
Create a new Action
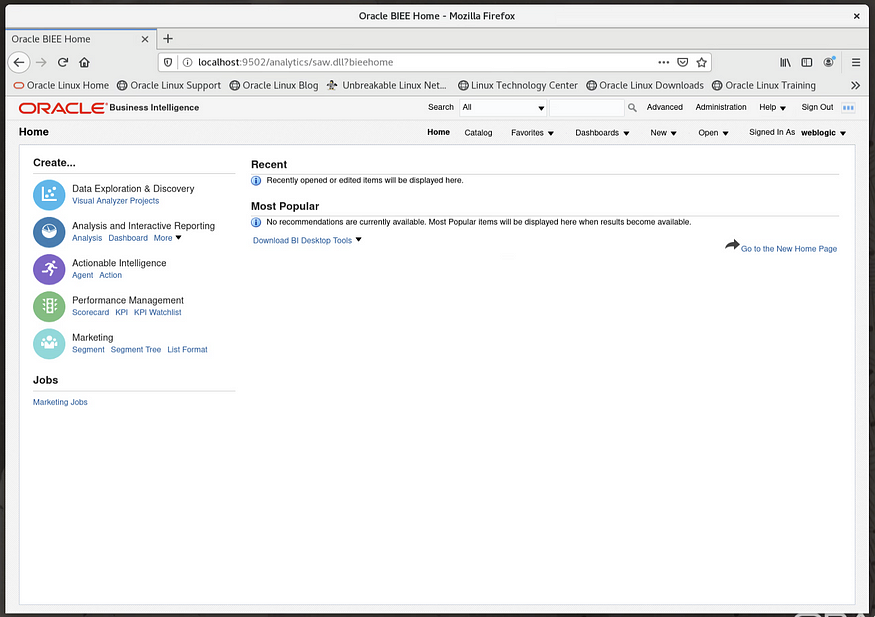point(110,275)
